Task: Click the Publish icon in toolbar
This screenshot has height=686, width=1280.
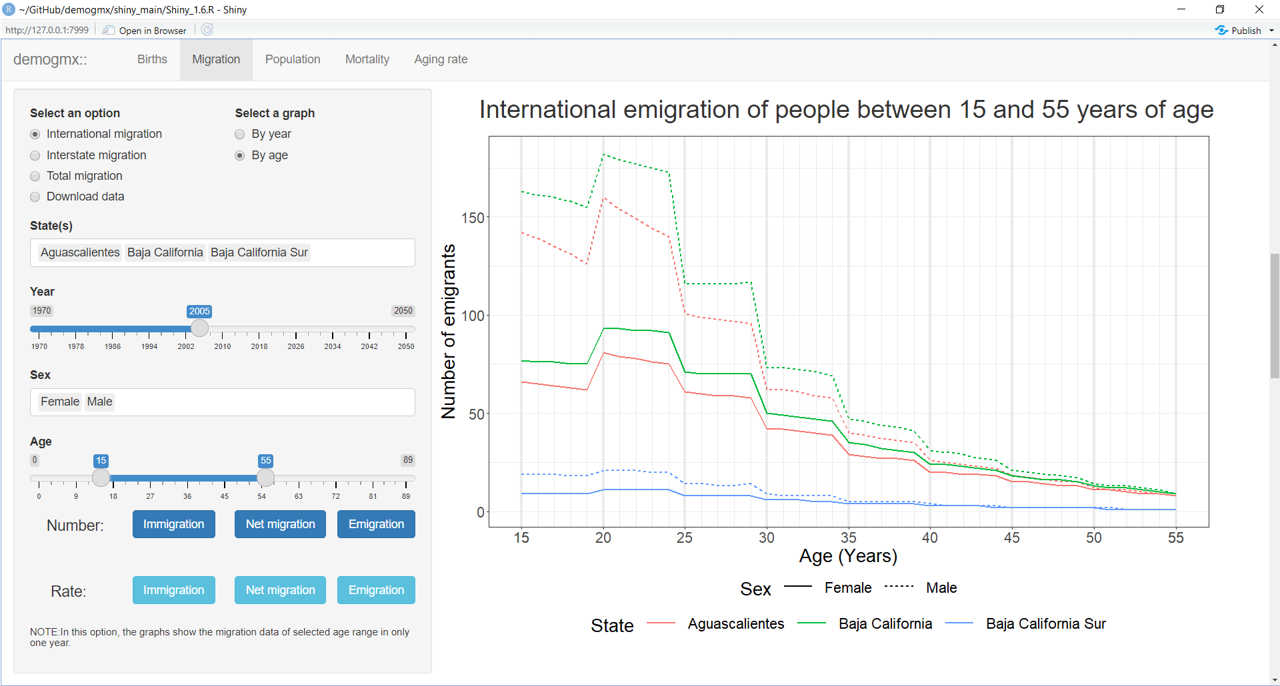Action: [x=1221, y=30]
